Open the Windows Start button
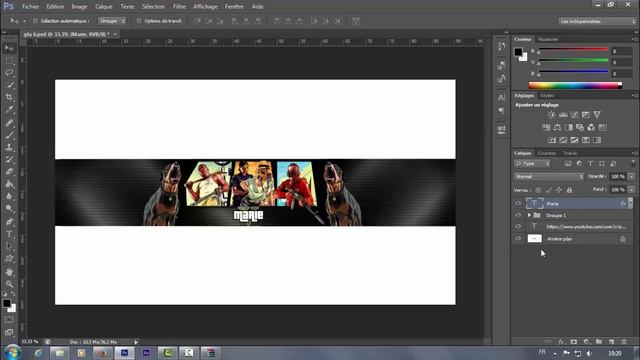The height and width of the screenshot is (360, 640). [13, 352]
